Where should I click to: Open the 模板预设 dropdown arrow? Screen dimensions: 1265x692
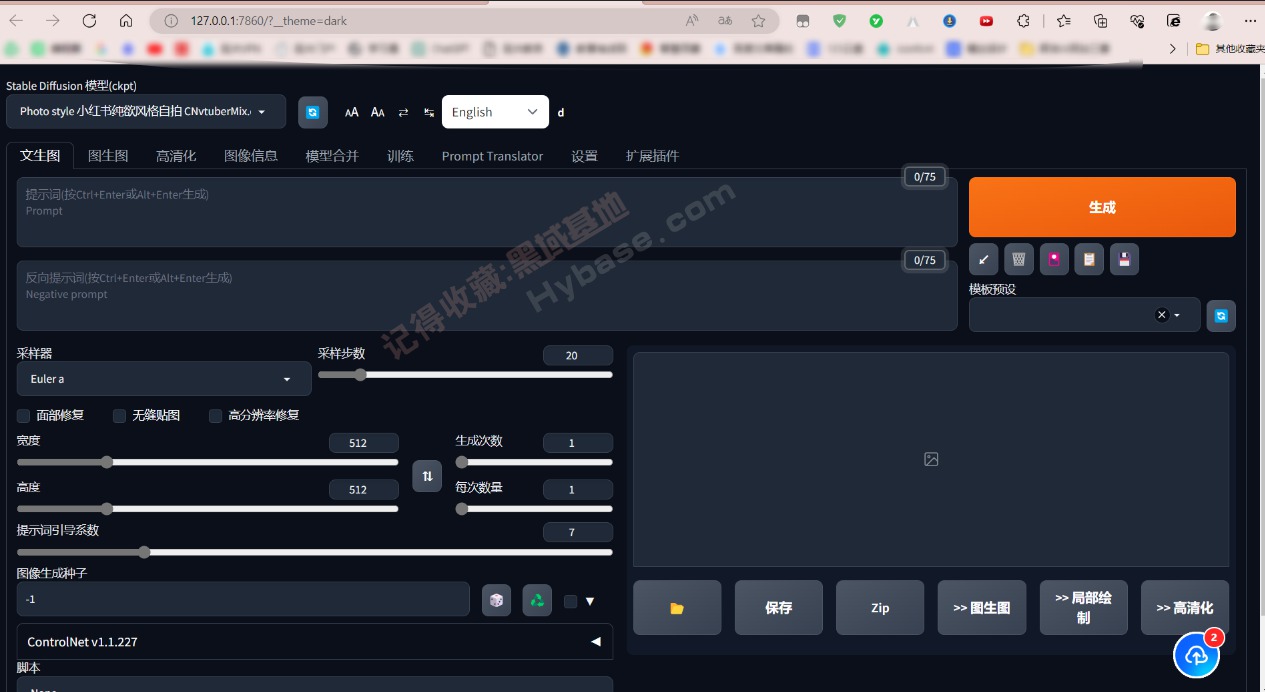click(1177, 315)
